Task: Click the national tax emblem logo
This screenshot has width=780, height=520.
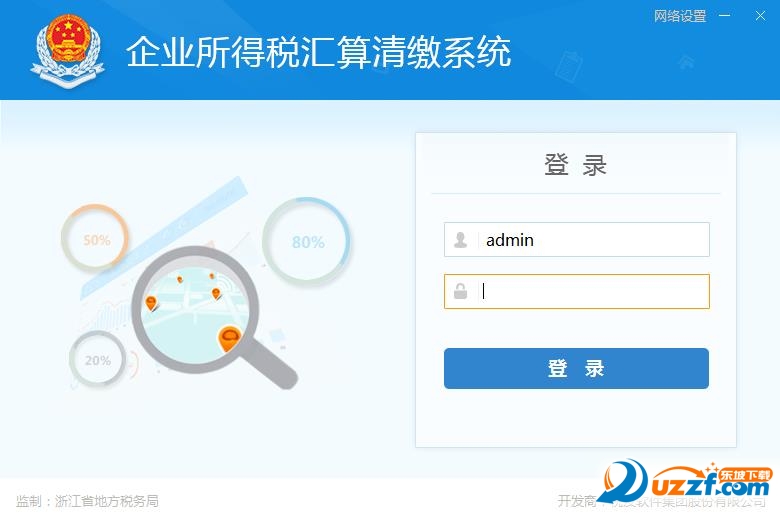Action: [x=68, y=51]
